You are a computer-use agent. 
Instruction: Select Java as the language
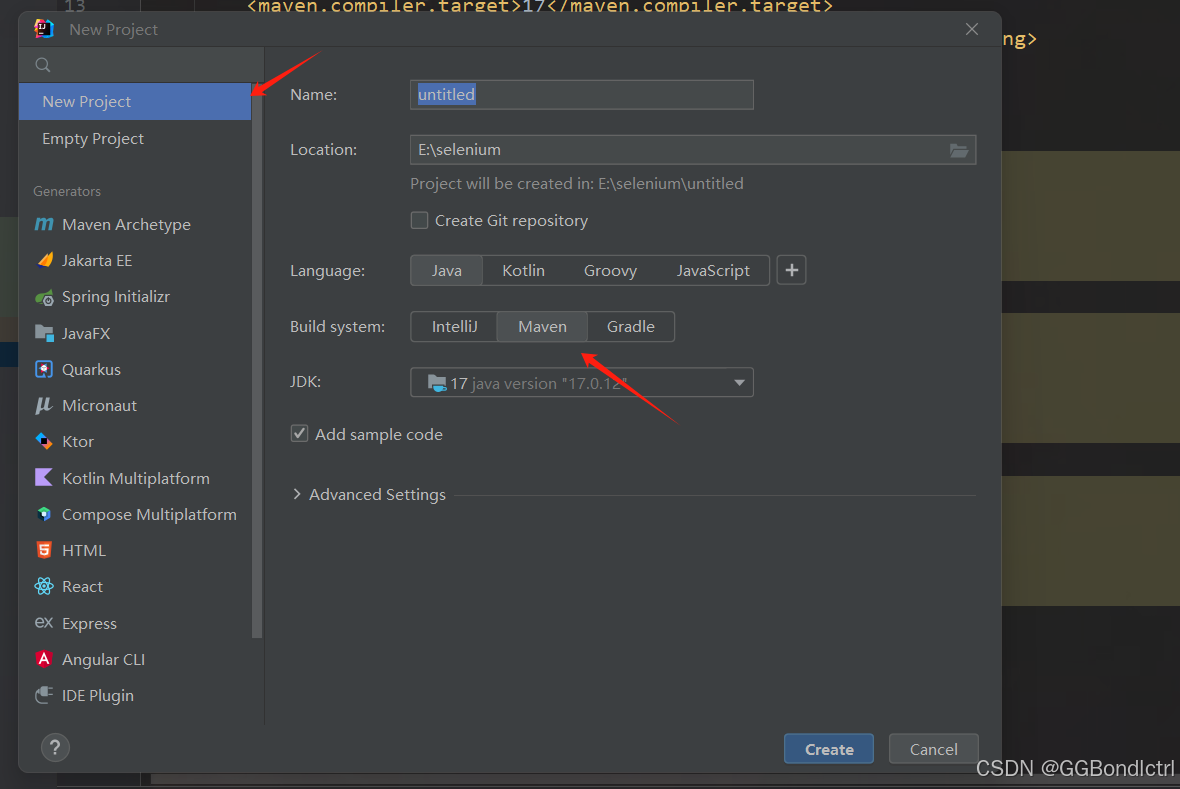pos(446,270)
